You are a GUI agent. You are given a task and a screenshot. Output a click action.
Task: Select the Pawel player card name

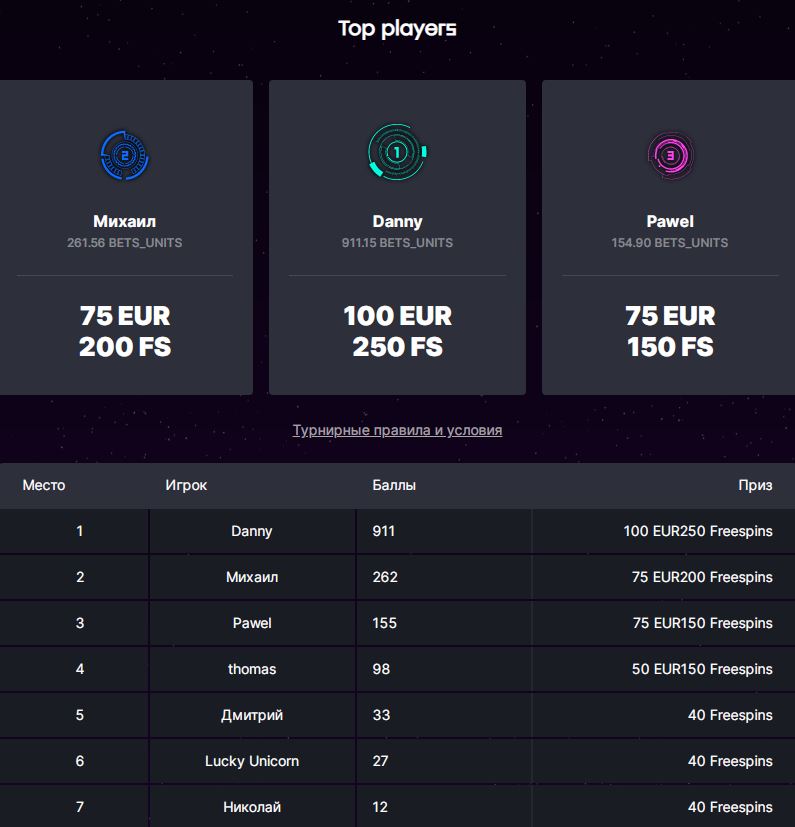(670, 221)
